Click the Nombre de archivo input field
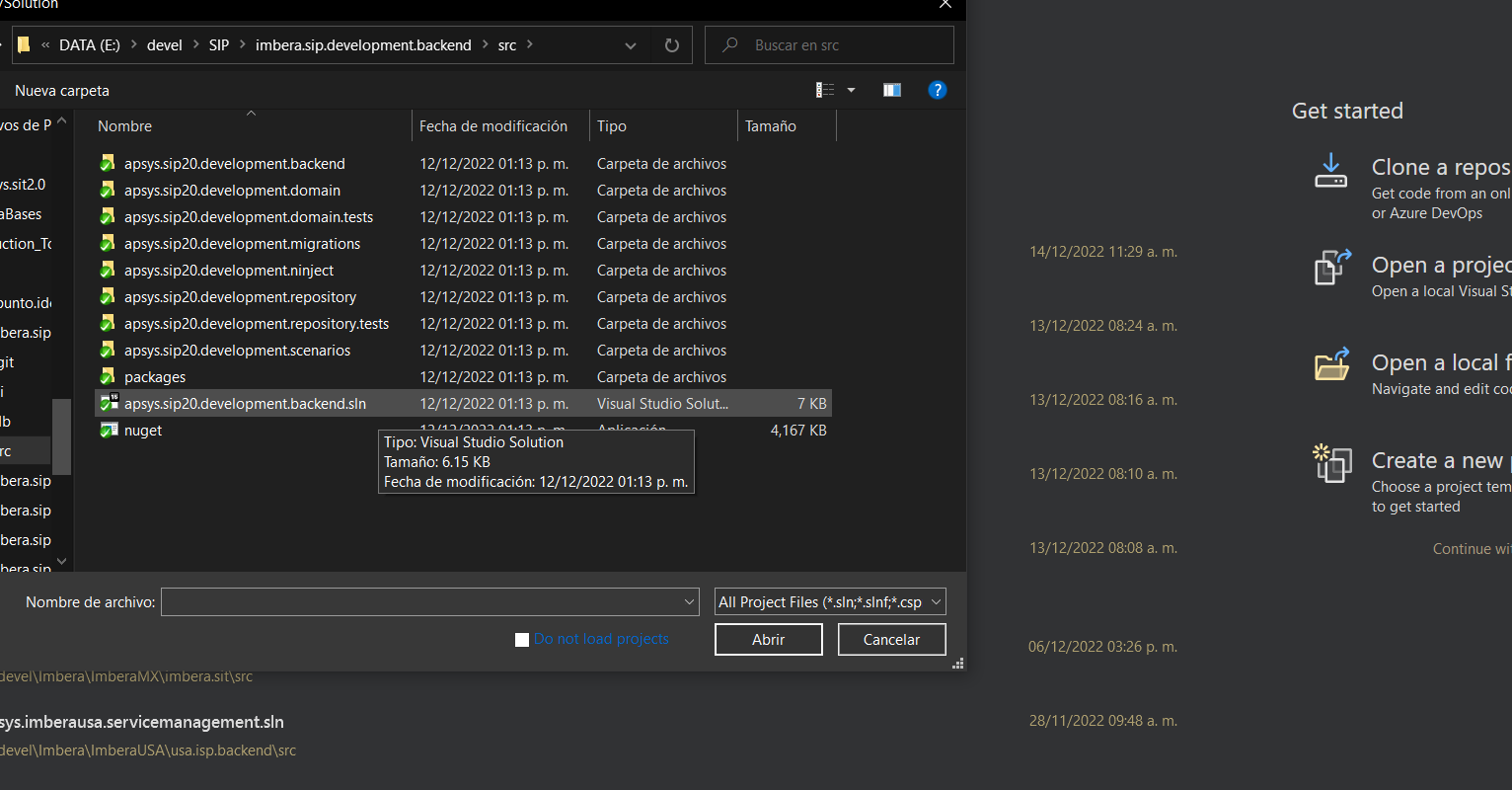The width and height of the screenshot is (1512, 790). (x=419, y=601)
